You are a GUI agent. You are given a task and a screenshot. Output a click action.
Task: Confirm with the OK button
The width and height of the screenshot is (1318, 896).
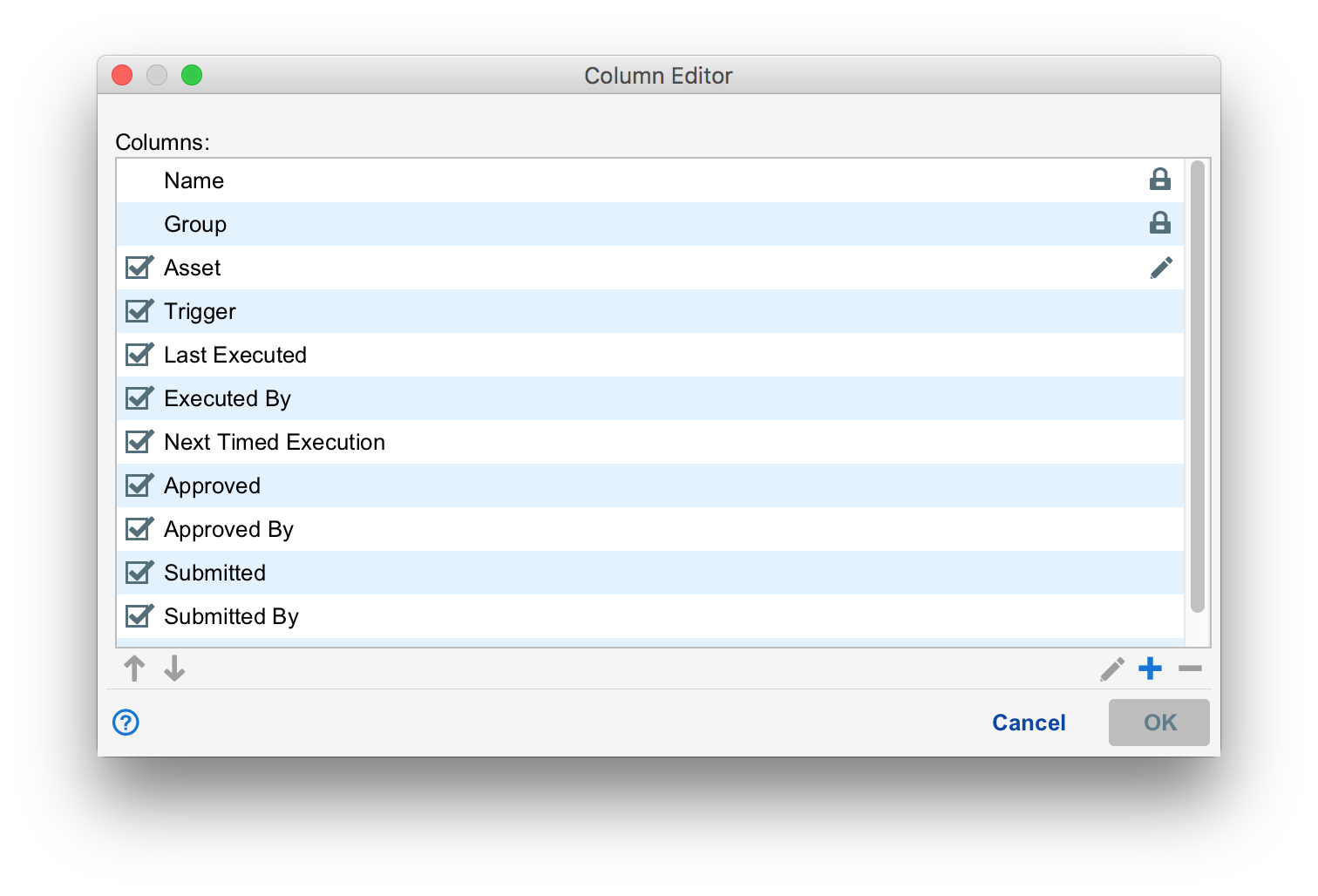[x=1158, y=723]
